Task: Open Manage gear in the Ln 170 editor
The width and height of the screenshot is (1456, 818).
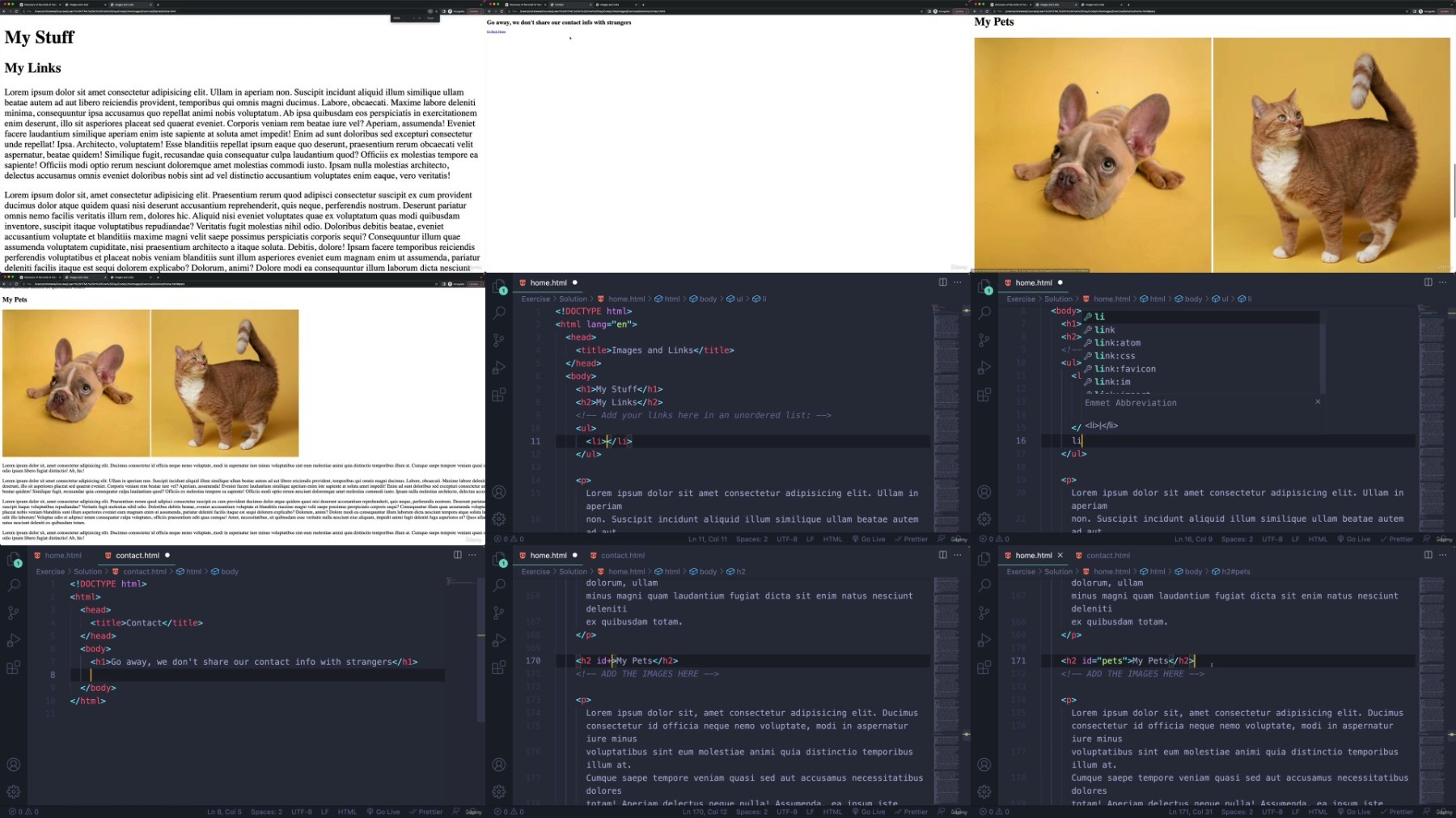Action: pyautogui.click(x=499, y=791)
